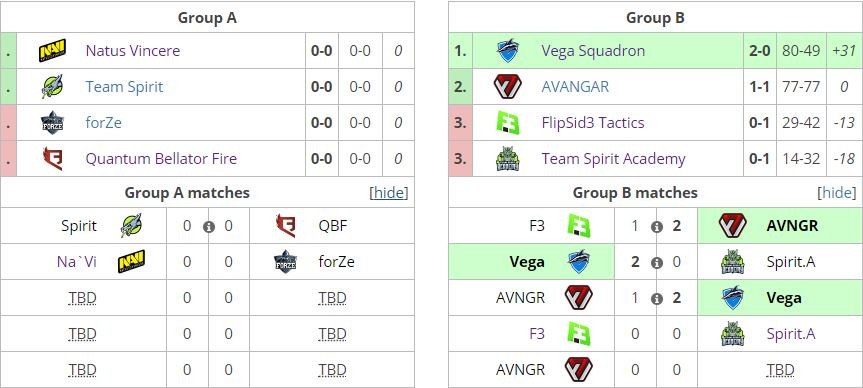Image resolution: width=863 pixels, height=388 pixels.
Task: Hide the Group B matches list
Action: (x=837, y=193)
